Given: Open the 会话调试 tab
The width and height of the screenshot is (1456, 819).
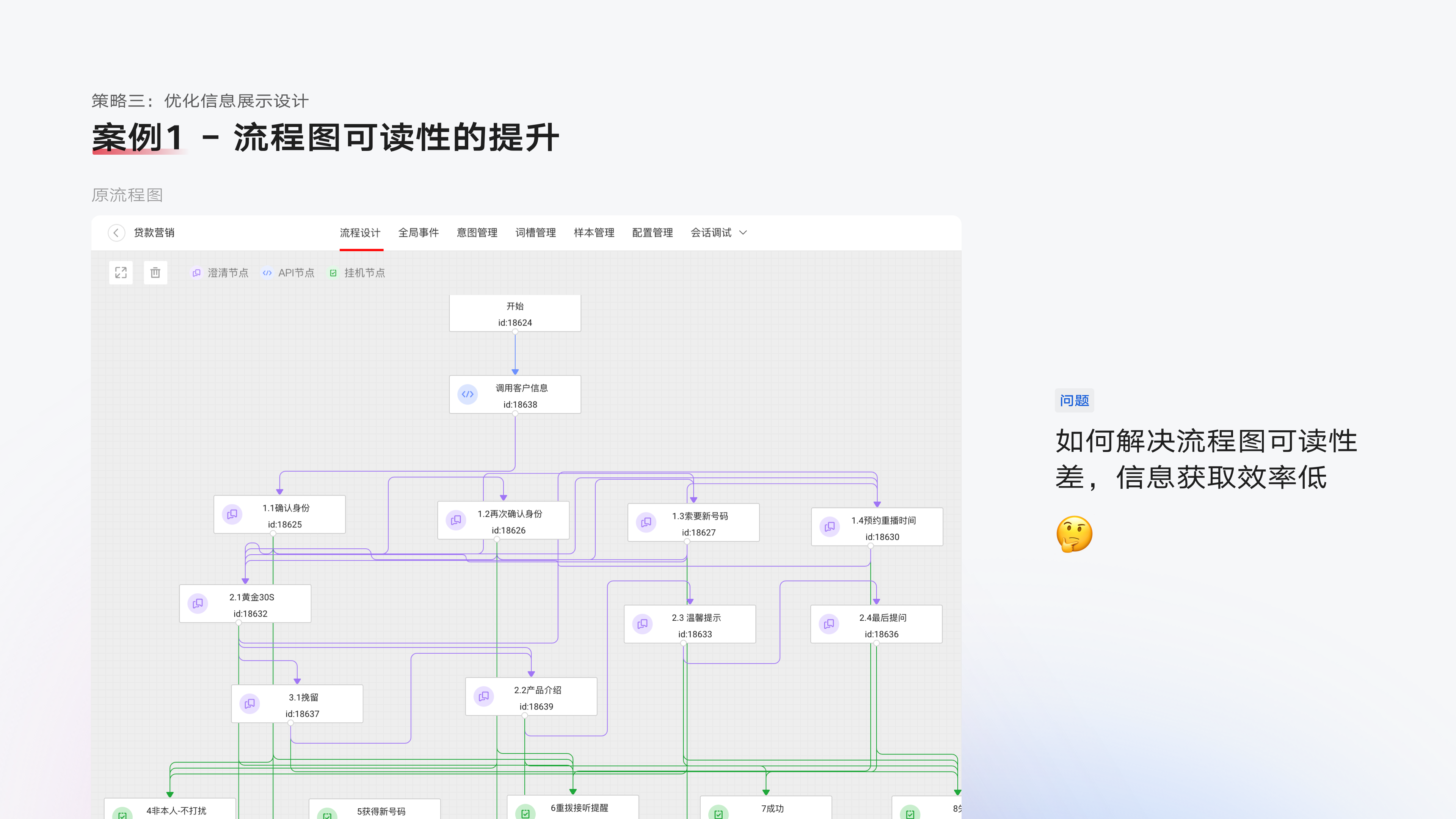Looking at the screenshot, I should (x=711, y=233).
